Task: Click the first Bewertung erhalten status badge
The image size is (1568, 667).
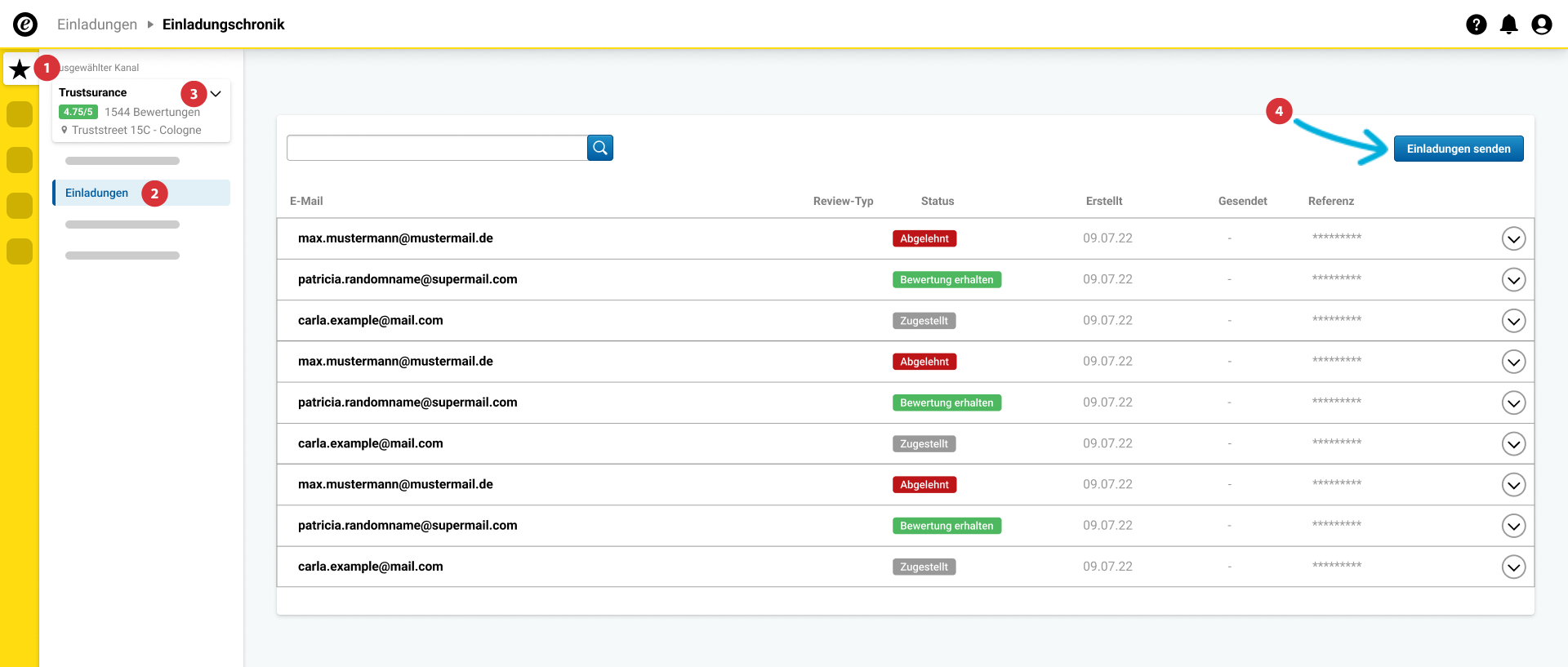Action: click(947, 279)
